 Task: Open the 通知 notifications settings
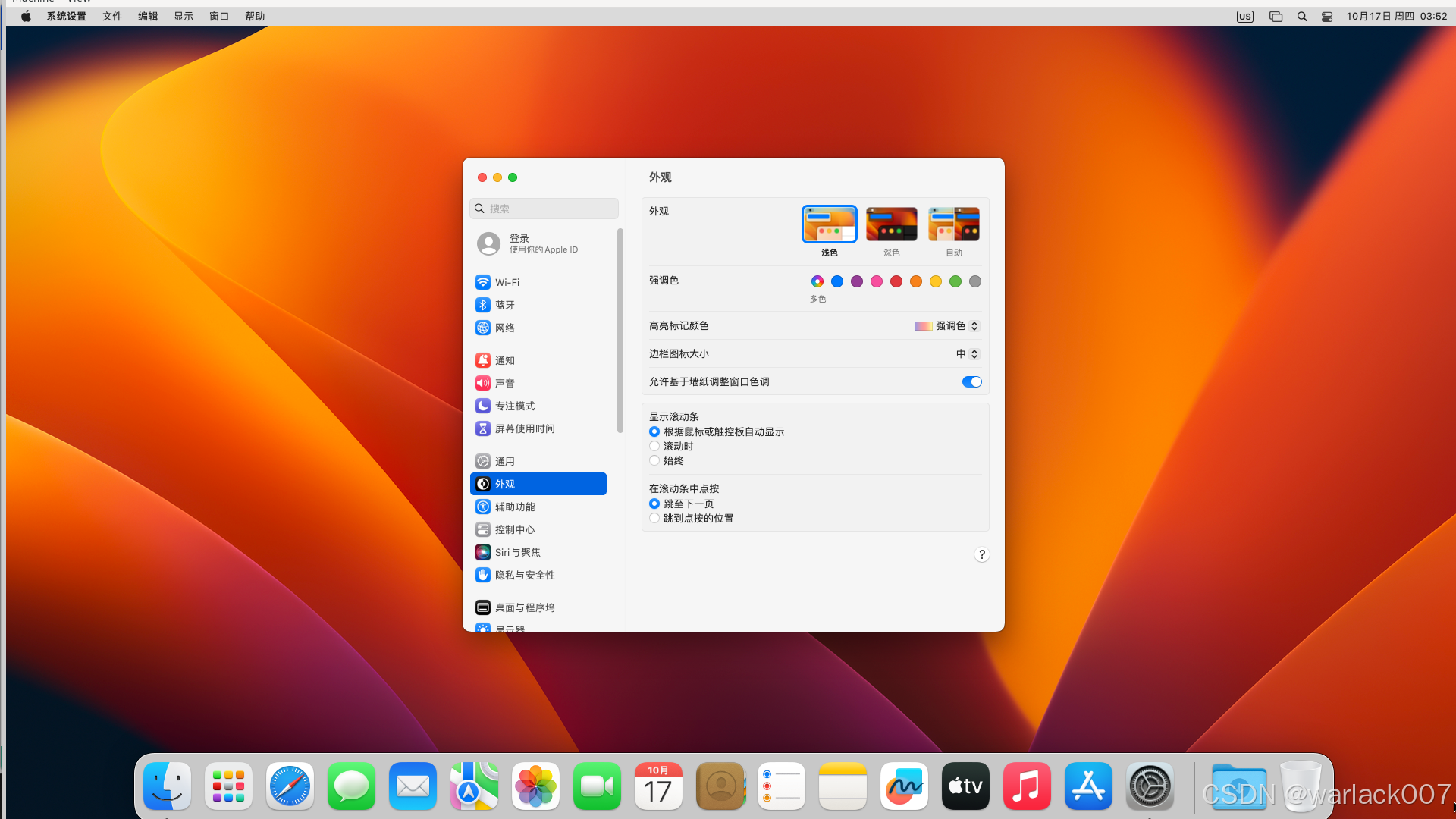click(538, 360)
